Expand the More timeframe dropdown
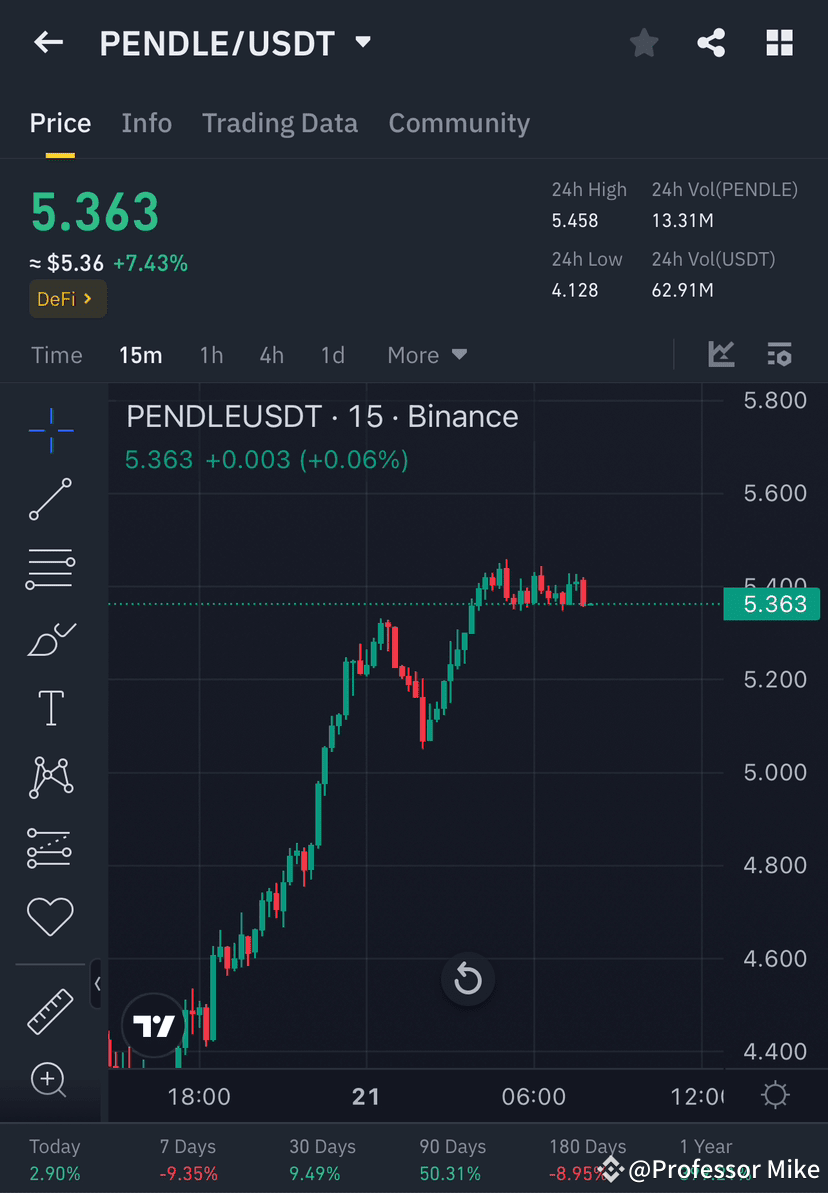828x1193 pixels. 426,355
